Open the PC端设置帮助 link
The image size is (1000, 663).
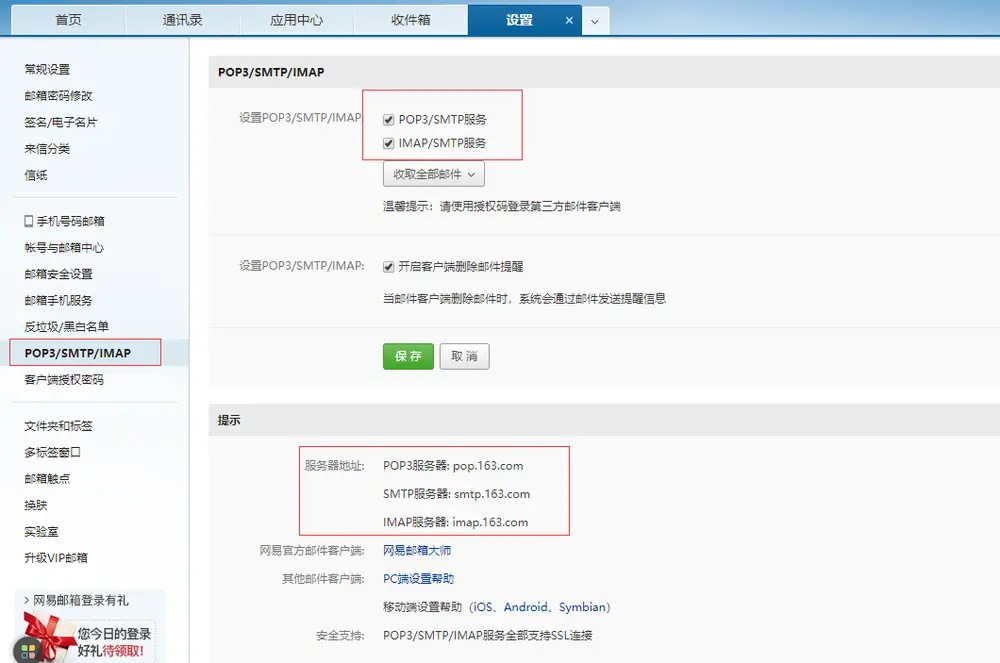[x=414, y=577]
